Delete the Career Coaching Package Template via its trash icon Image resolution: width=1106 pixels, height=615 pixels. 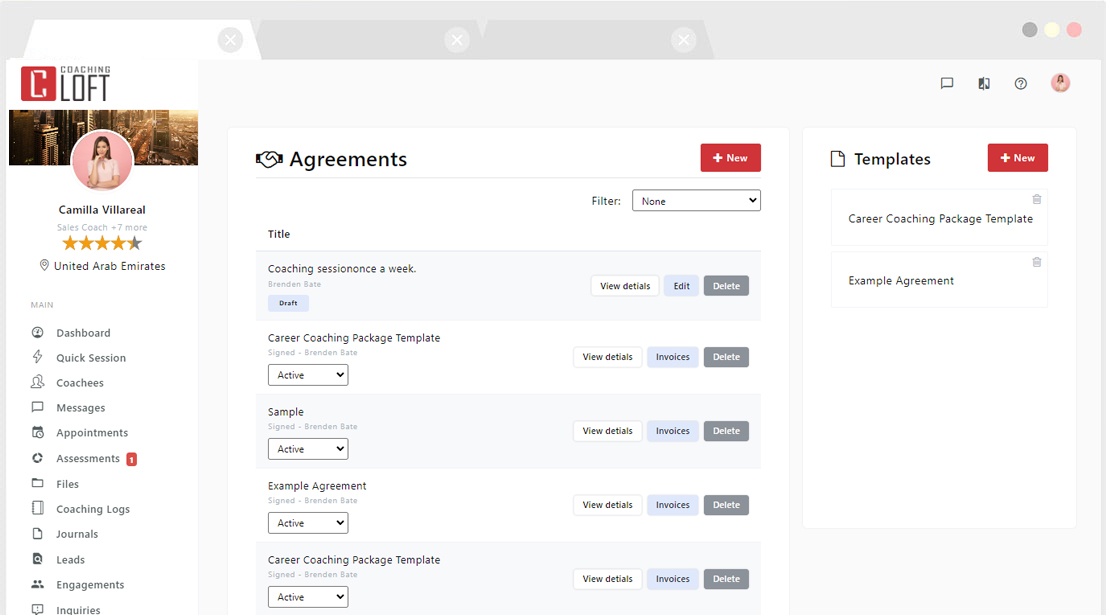(1036, 199)
